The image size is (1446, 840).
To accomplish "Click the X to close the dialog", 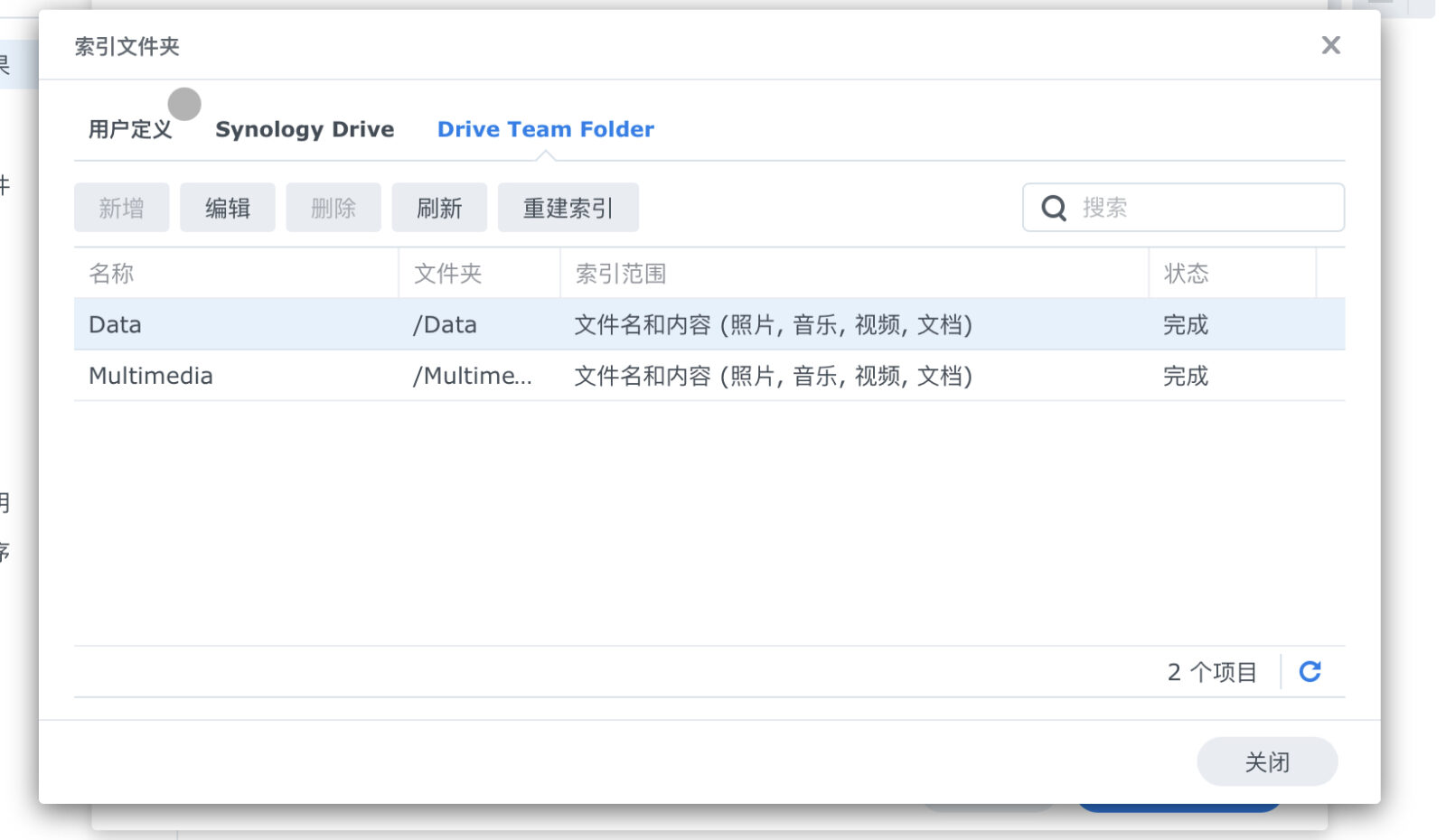I will (x=1330, y=45).
